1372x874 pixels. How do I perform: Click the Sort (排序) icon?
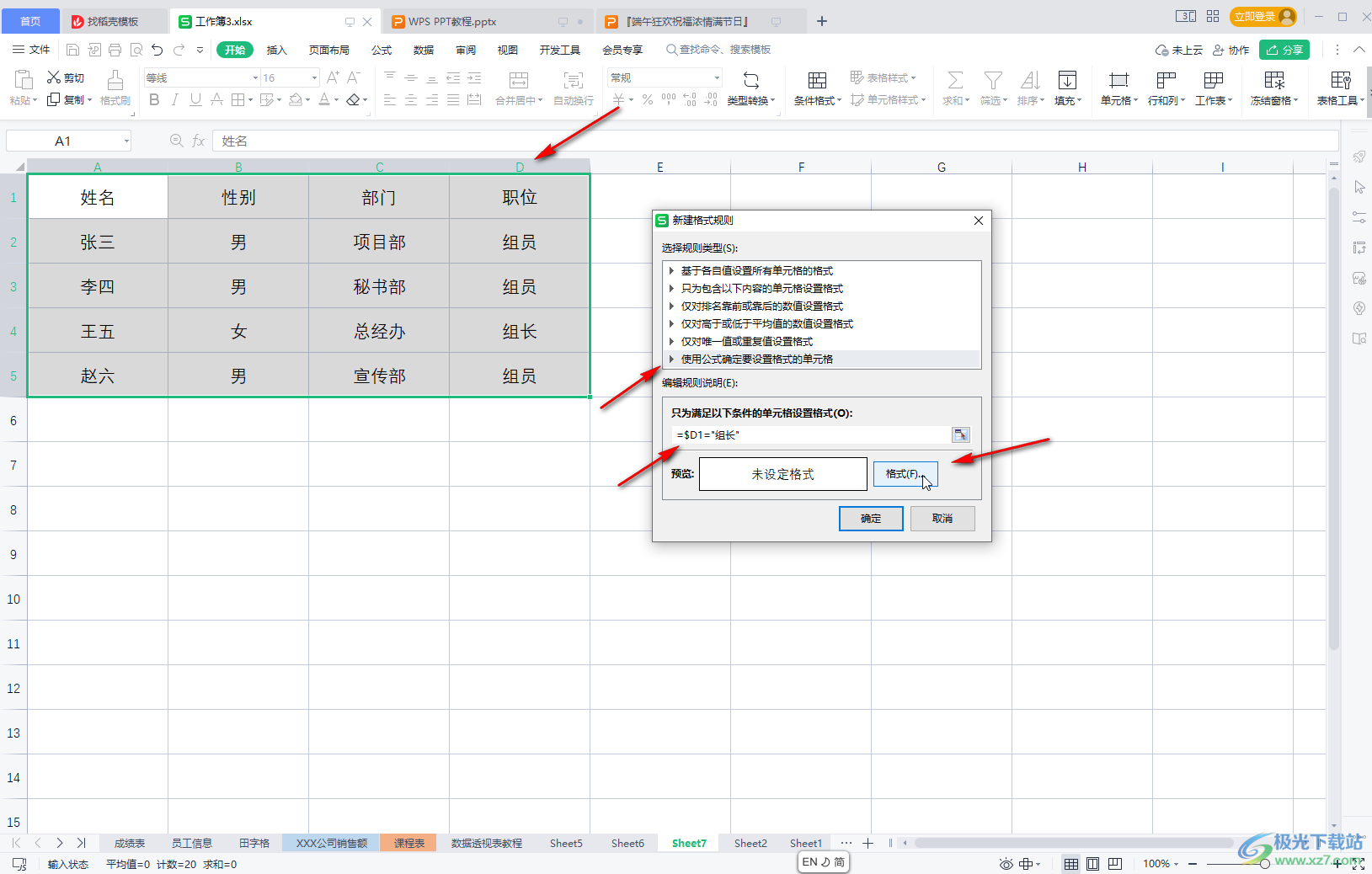point(1030,80)
